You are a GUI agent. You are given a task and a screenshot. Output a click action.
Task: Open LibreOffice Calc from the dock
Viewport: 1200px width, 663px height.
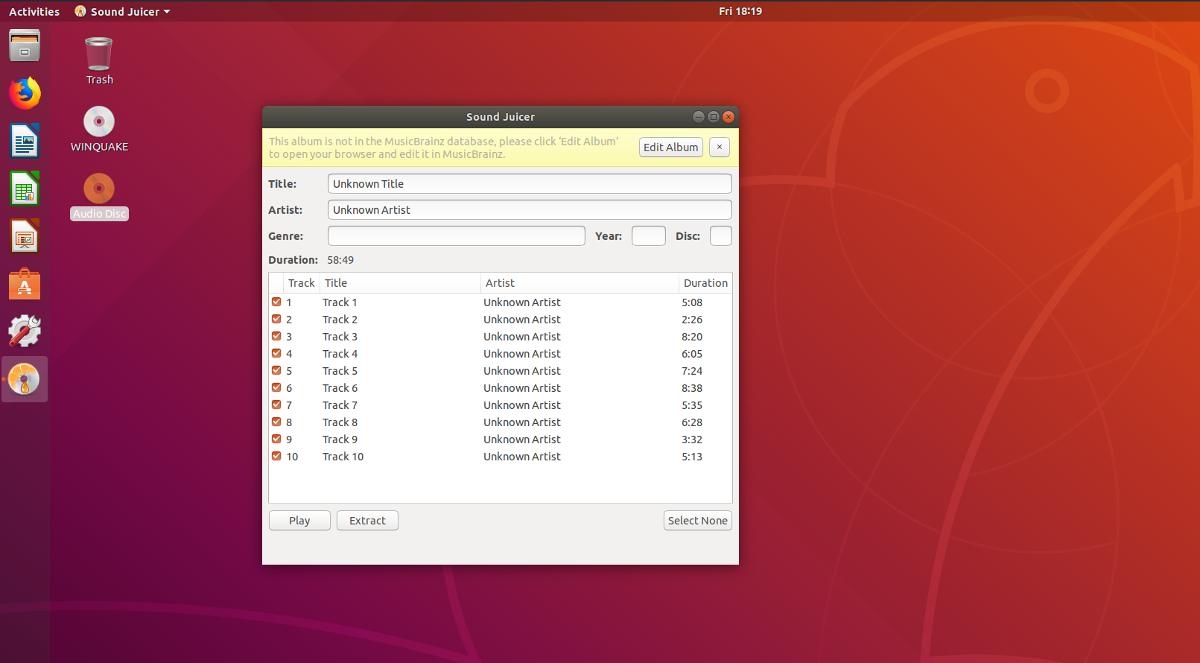click(24, 188)
